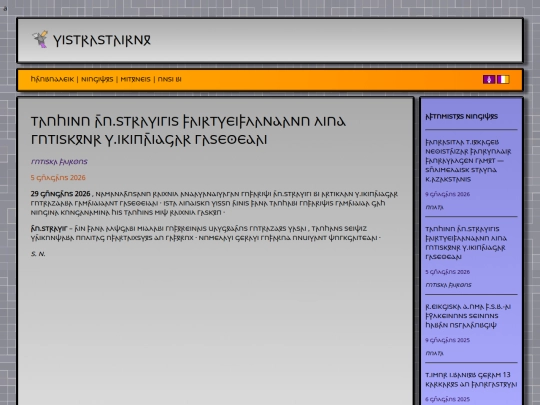Open the first link in the orange navigation bar
The width and height of the screenshot is (540, 405).
click(52, 80)
